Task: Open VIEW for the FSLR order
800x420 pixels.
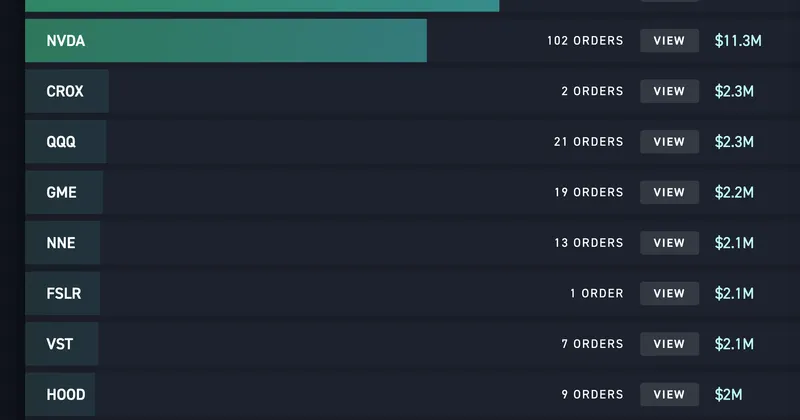Action: (669, 293)
